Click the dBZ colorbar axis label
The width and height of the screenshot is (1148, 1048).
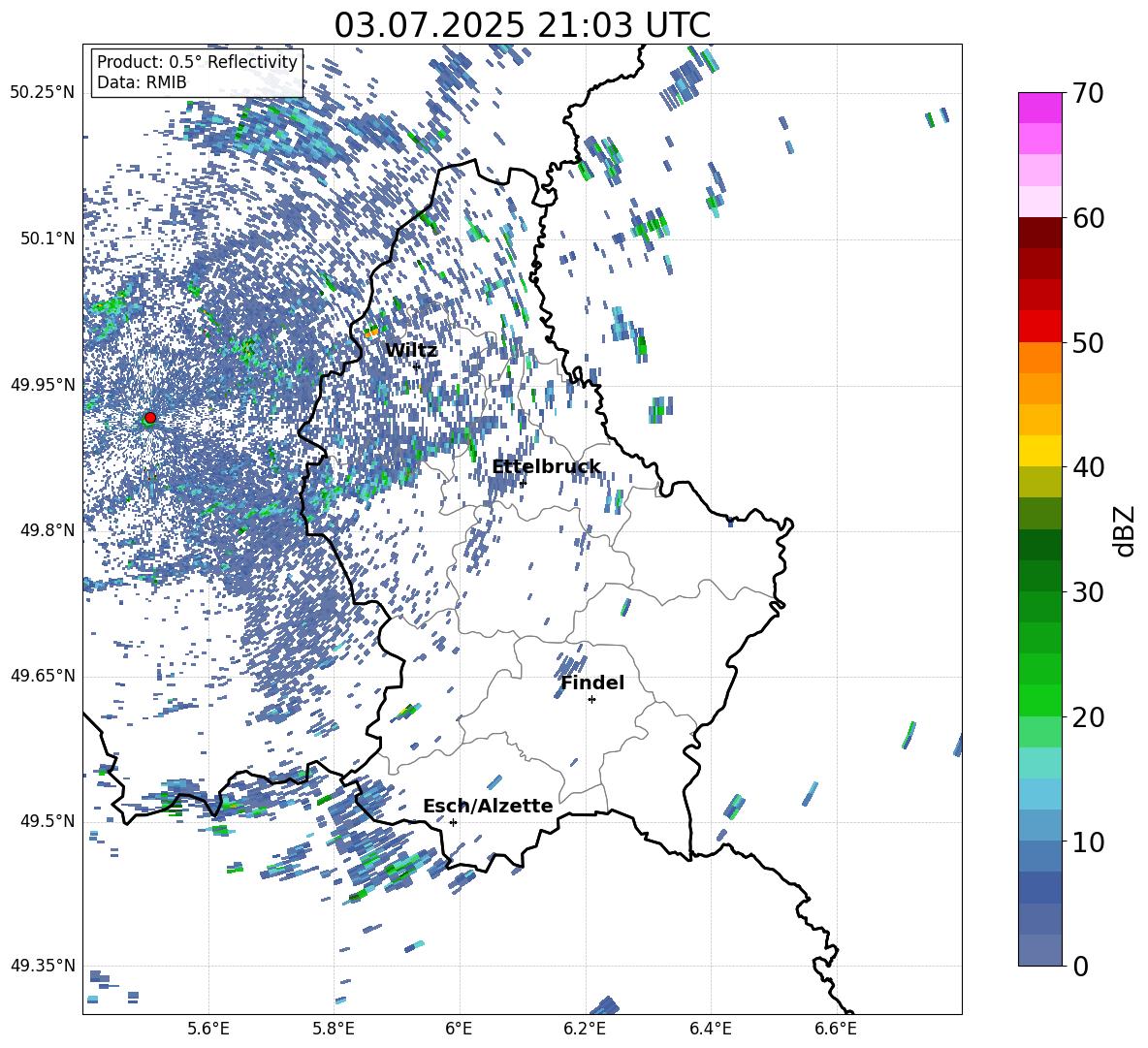tap(1126, 530)
